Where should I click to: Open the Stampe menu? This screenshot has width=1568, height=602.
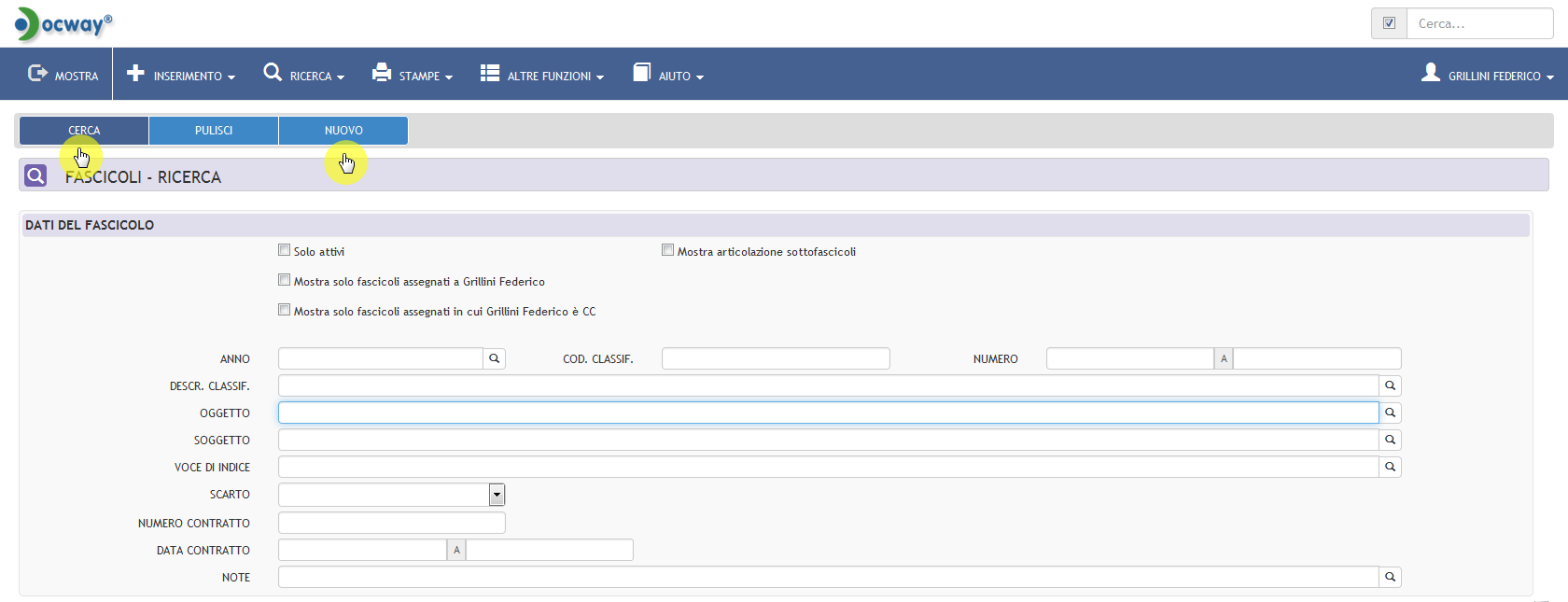(x=413, y=75)
